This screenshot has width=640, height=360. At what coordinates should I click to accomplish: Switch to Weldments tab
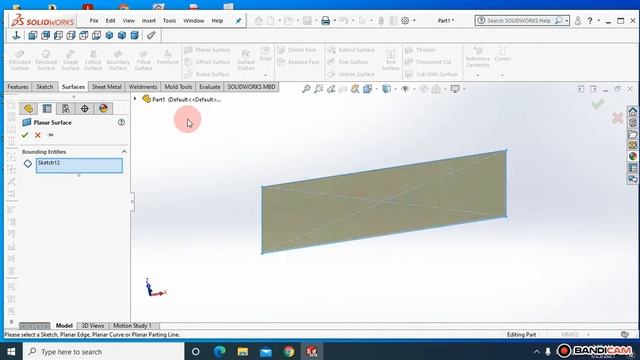143,87
